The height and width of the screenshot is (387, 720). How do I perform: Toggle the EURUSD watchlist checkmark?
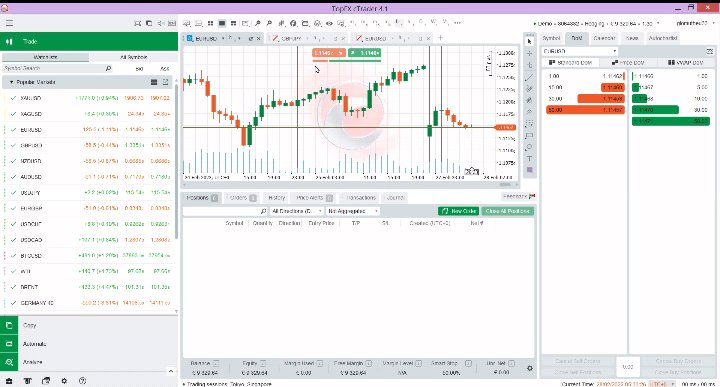pos(13,130)
